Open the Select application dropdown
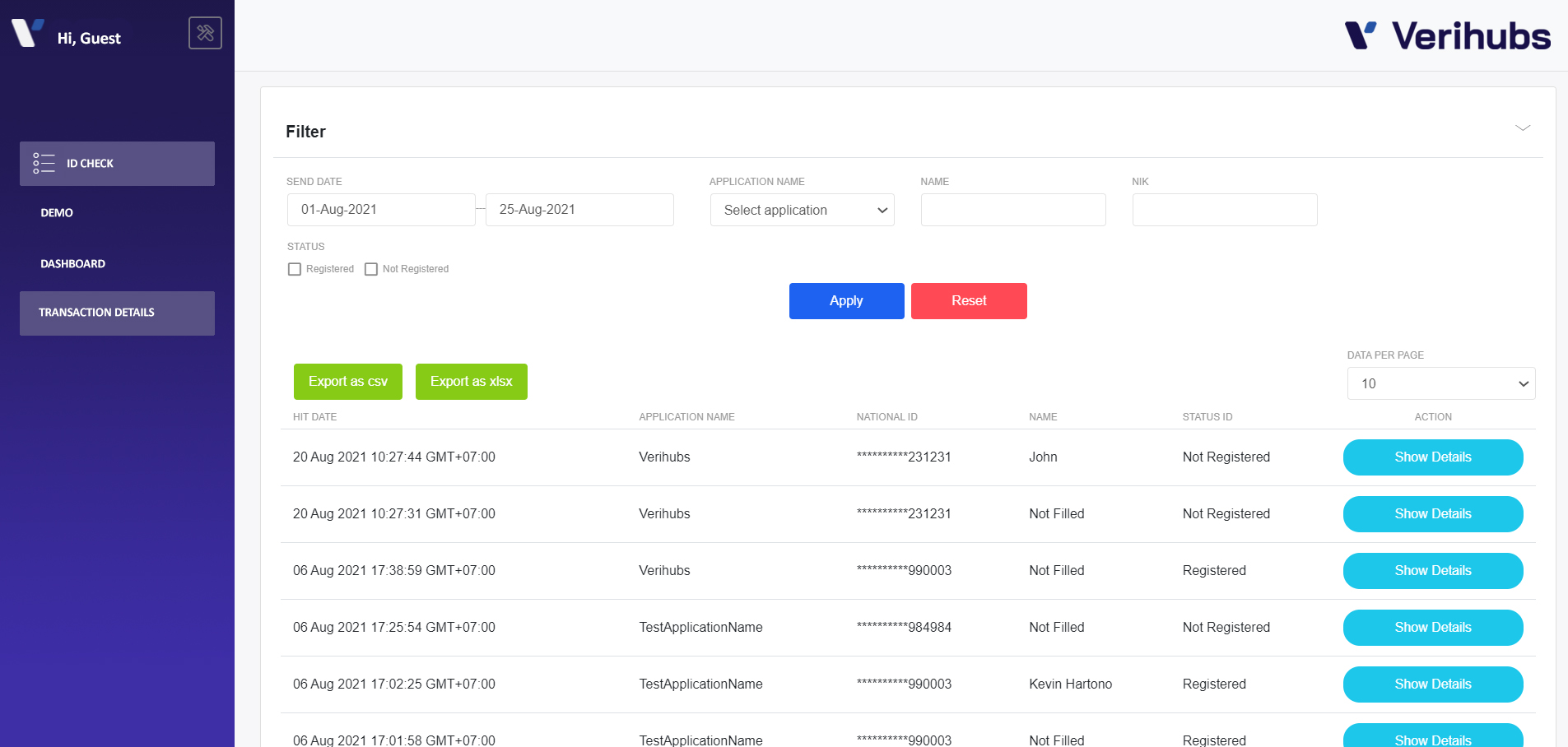The image size is (1568, 747). pos(803,210)
